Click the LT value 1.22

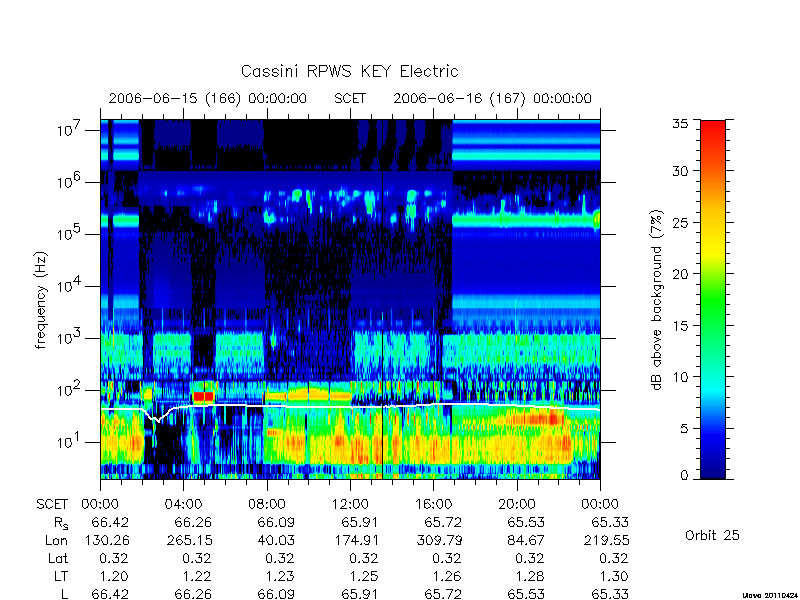196,576
